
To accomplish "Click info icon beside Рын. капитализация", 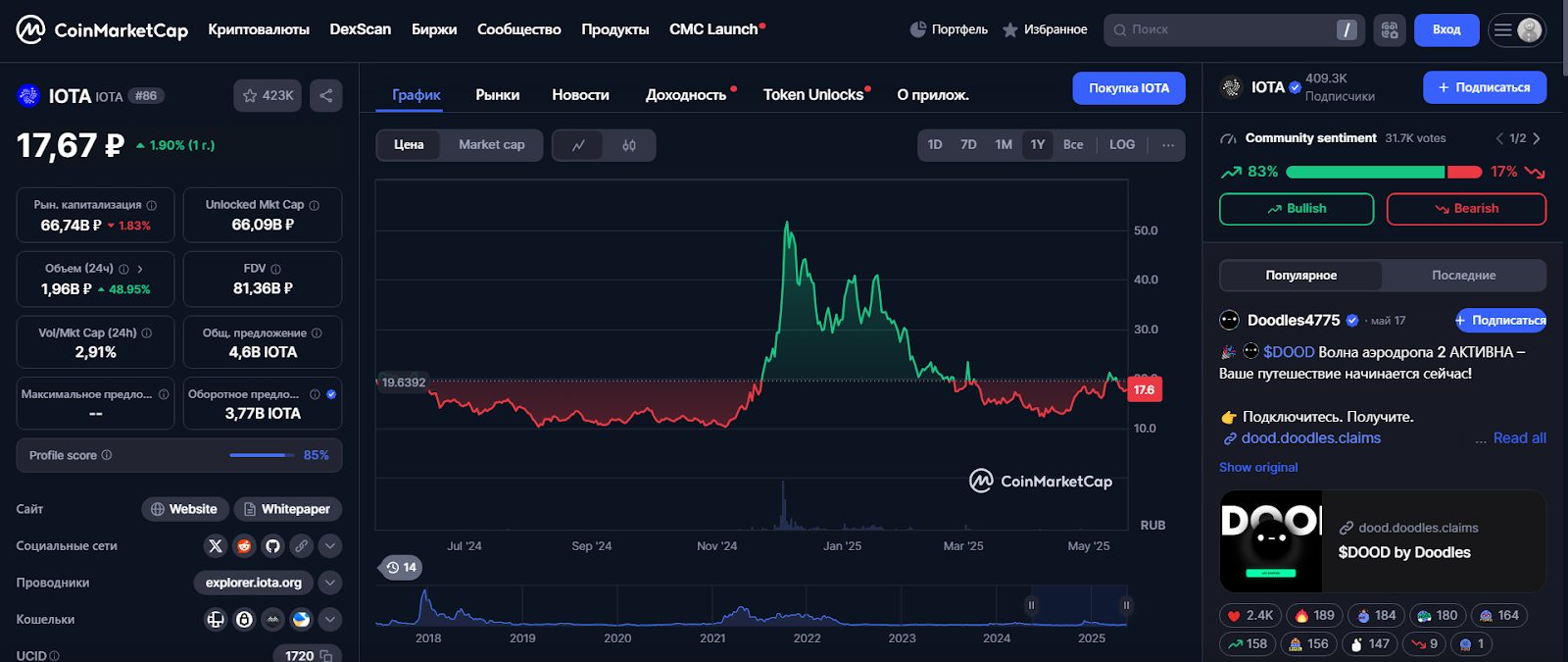I will 152,205.
